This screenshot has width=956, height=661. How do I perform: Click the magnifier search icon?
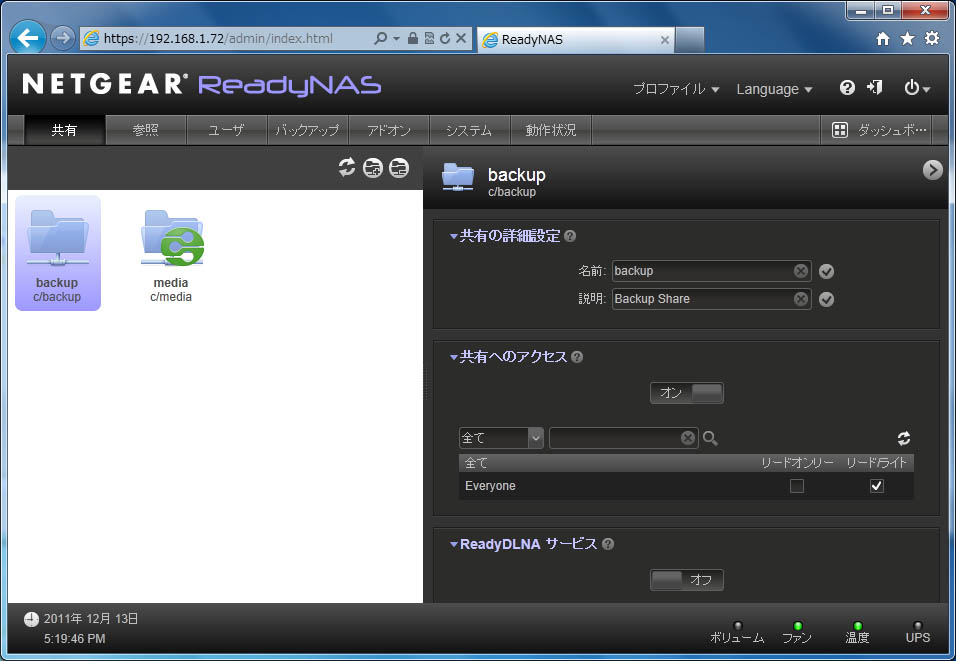(x=710, y=438)
